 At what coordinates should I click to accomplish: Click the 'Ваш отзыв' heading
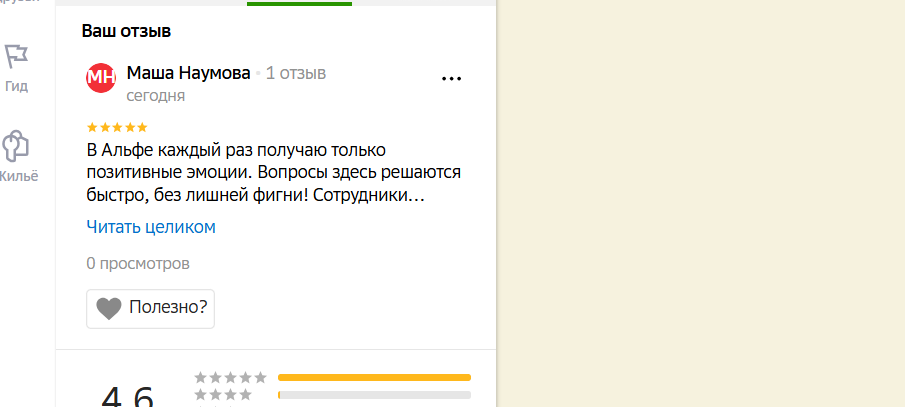click(126, 31)
